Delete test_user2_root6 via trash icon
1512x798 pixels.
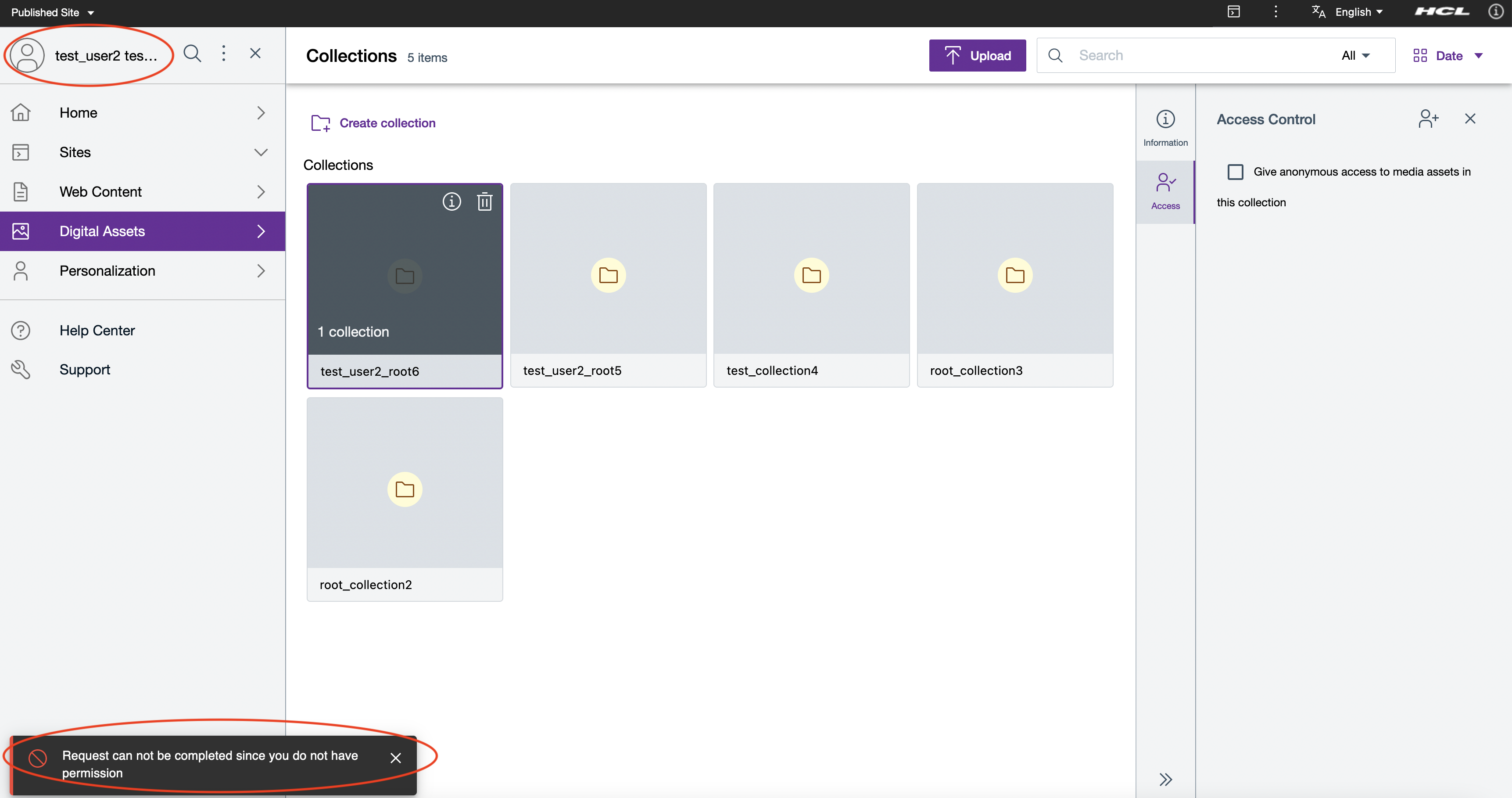(x=484, y=202)
